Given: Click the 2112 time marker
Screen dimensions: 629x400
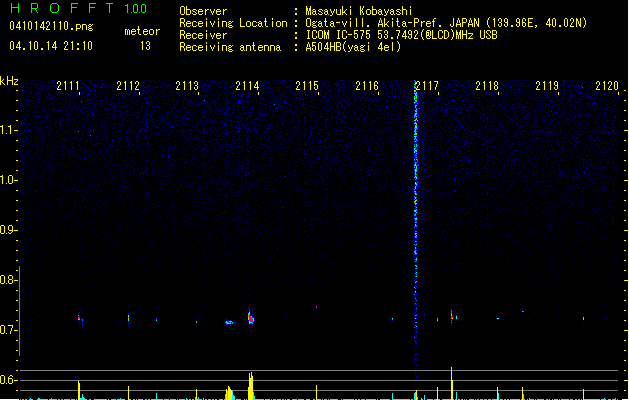Looking at the screenshot, I should [128, 86].
